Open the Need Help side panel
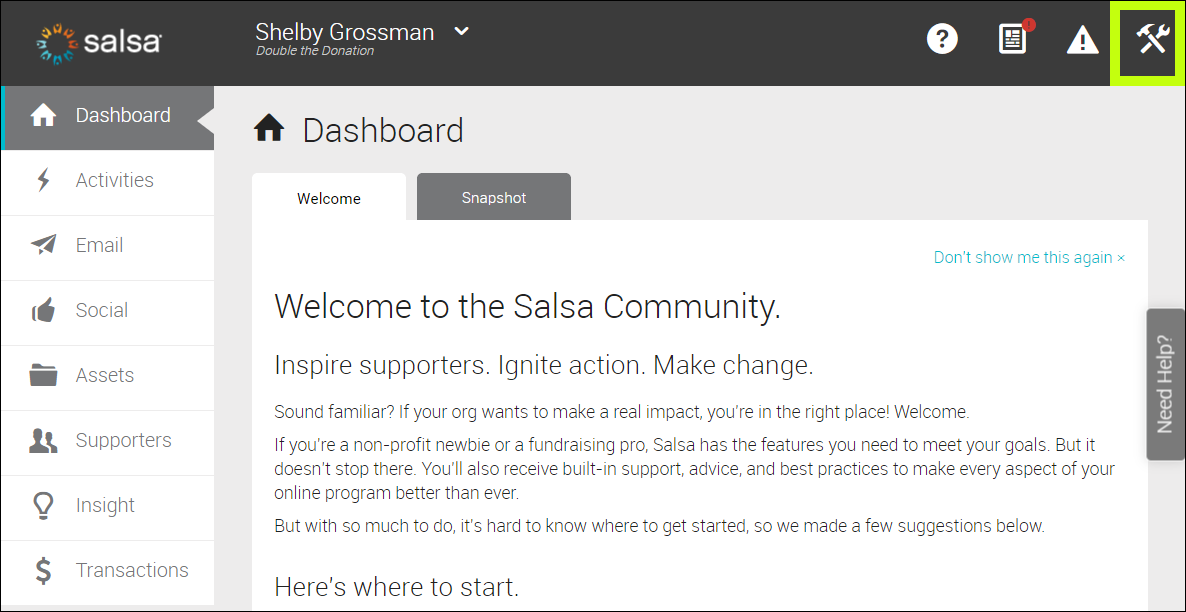 (1165, 385)
